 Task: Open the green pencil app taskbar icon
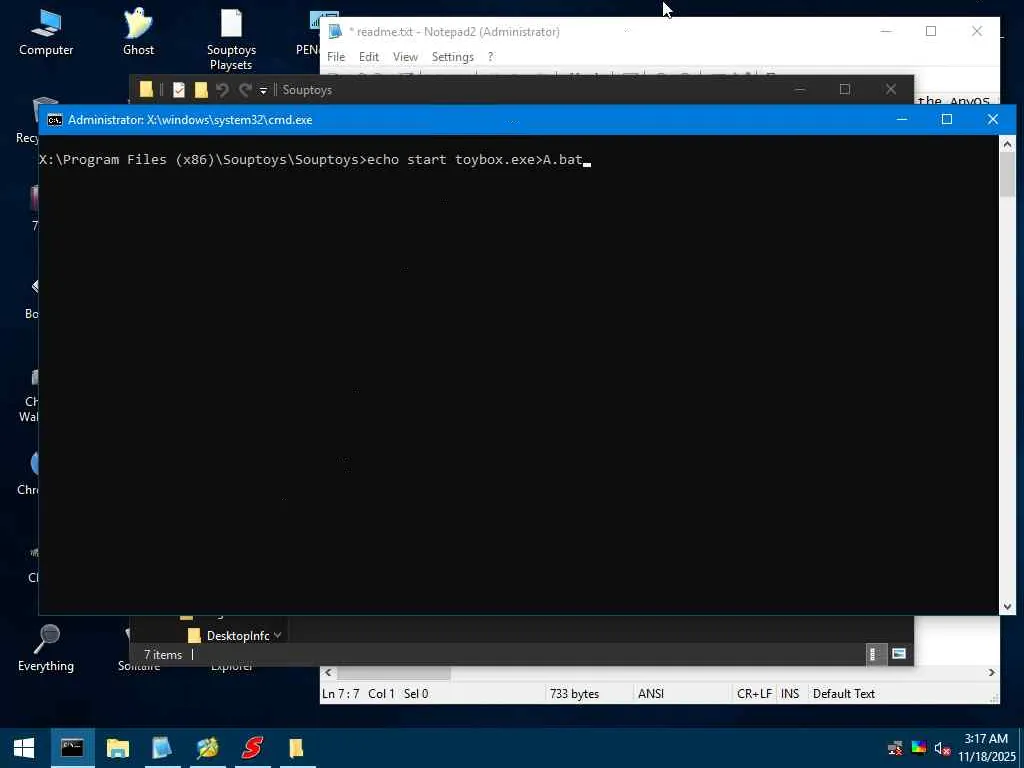pyautogui.click(x=207, y=748)
